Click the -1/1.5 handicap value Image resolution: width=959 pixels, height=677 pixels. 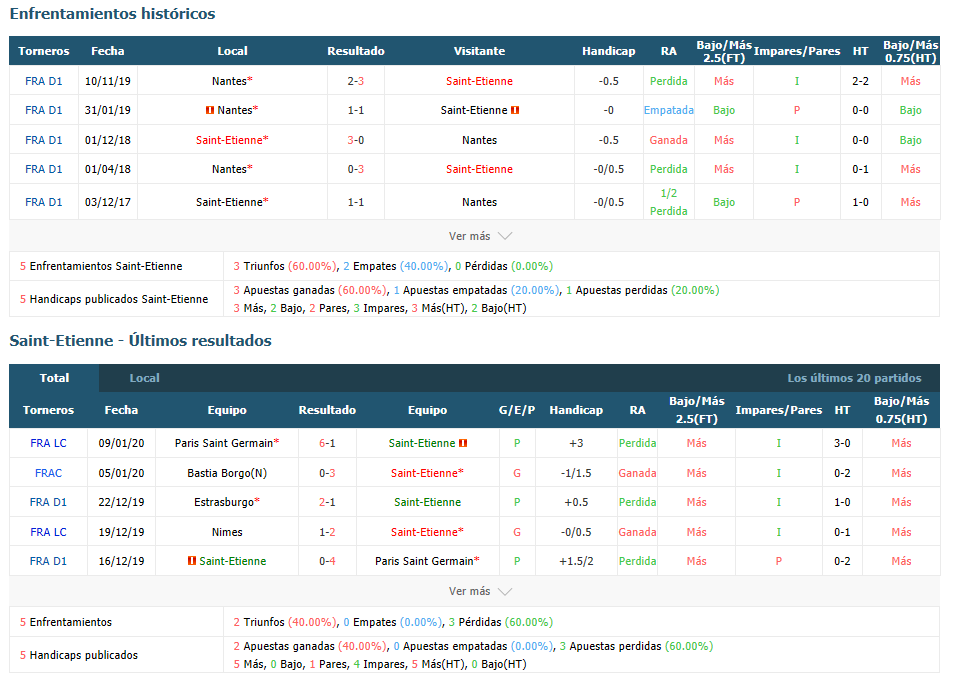point(576,473)
